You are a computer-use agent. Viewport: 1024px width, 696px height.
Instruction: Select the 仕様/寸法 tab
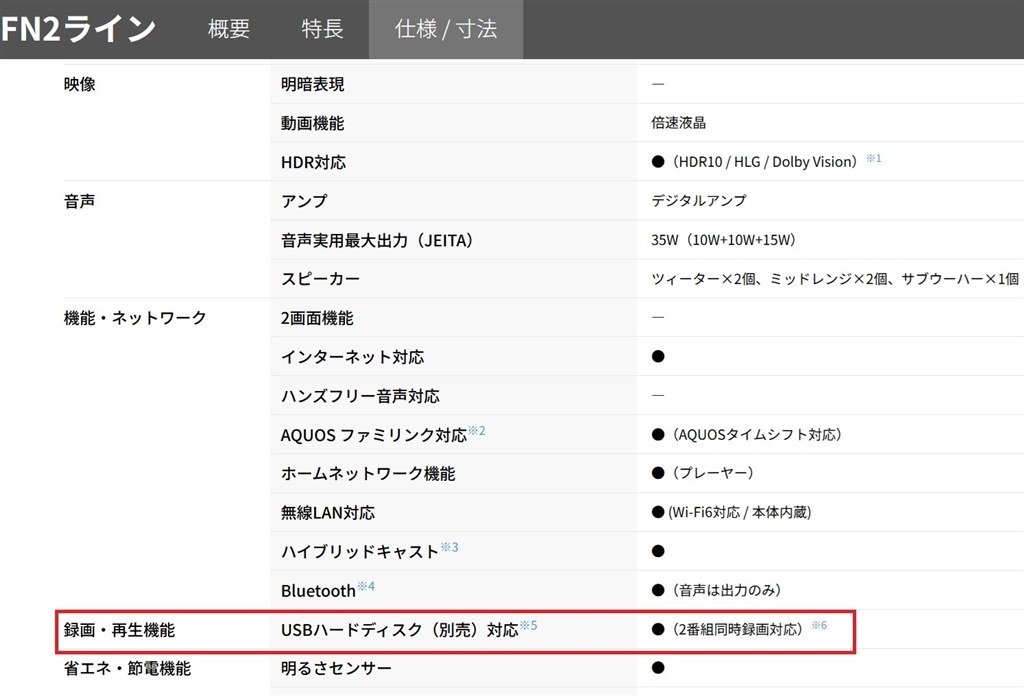446,30
